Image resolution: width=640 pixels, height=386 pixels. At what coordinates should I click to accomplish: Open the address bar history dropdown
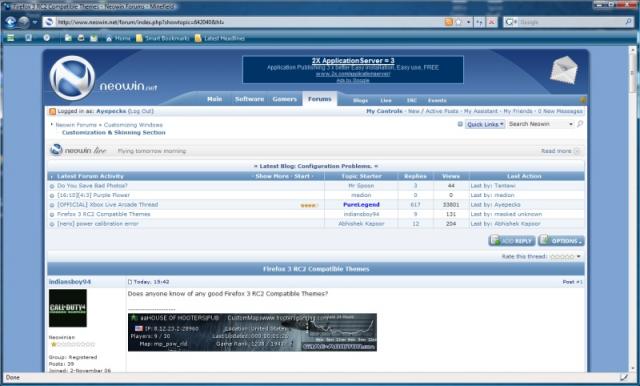click(468, 22)
